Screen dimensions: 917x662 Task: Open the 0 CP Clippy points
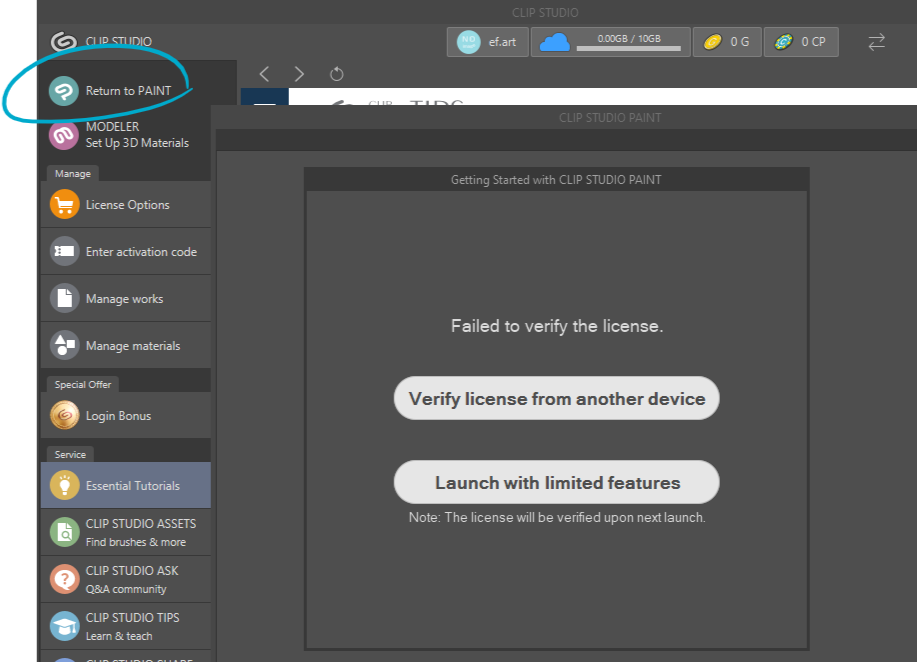tap(801, 42)
